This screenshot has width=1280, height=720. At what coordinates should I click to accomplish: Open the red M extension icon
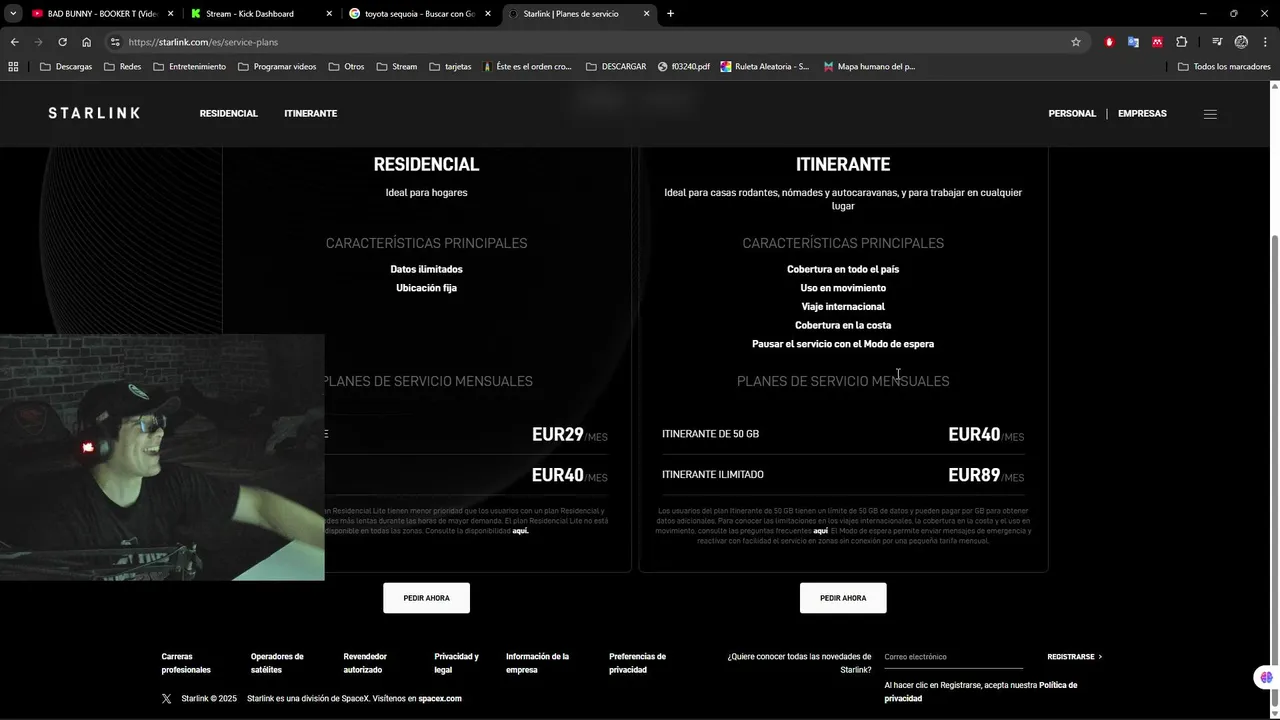click(x=1157, y=42)
